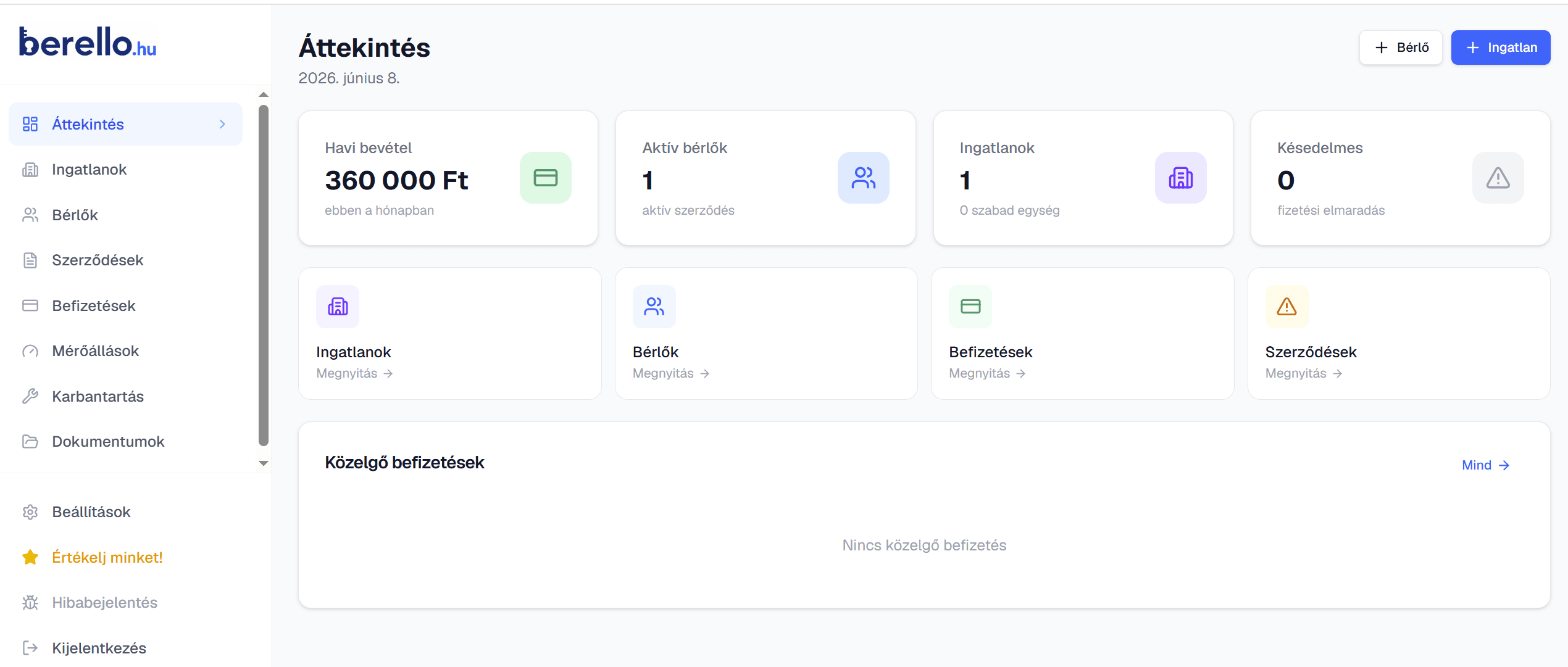Viewport: 1568px width, 667px height.
Task: Click the purple building icon in Ingatlanok stat card
Action: [x=1181, y=178]
